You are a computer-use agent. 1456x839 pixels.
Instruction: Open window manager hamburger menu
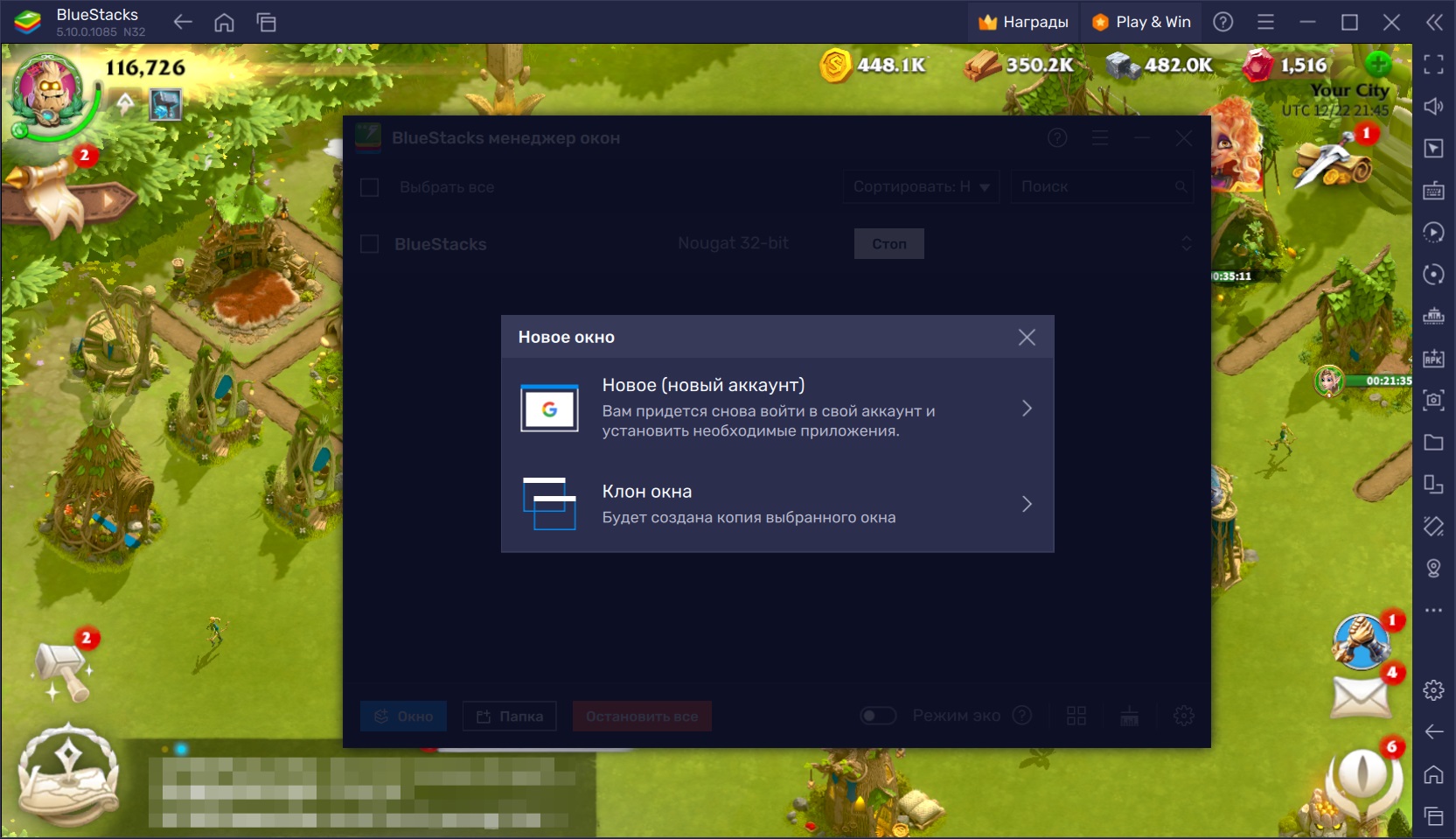[x=1100, y=138]
